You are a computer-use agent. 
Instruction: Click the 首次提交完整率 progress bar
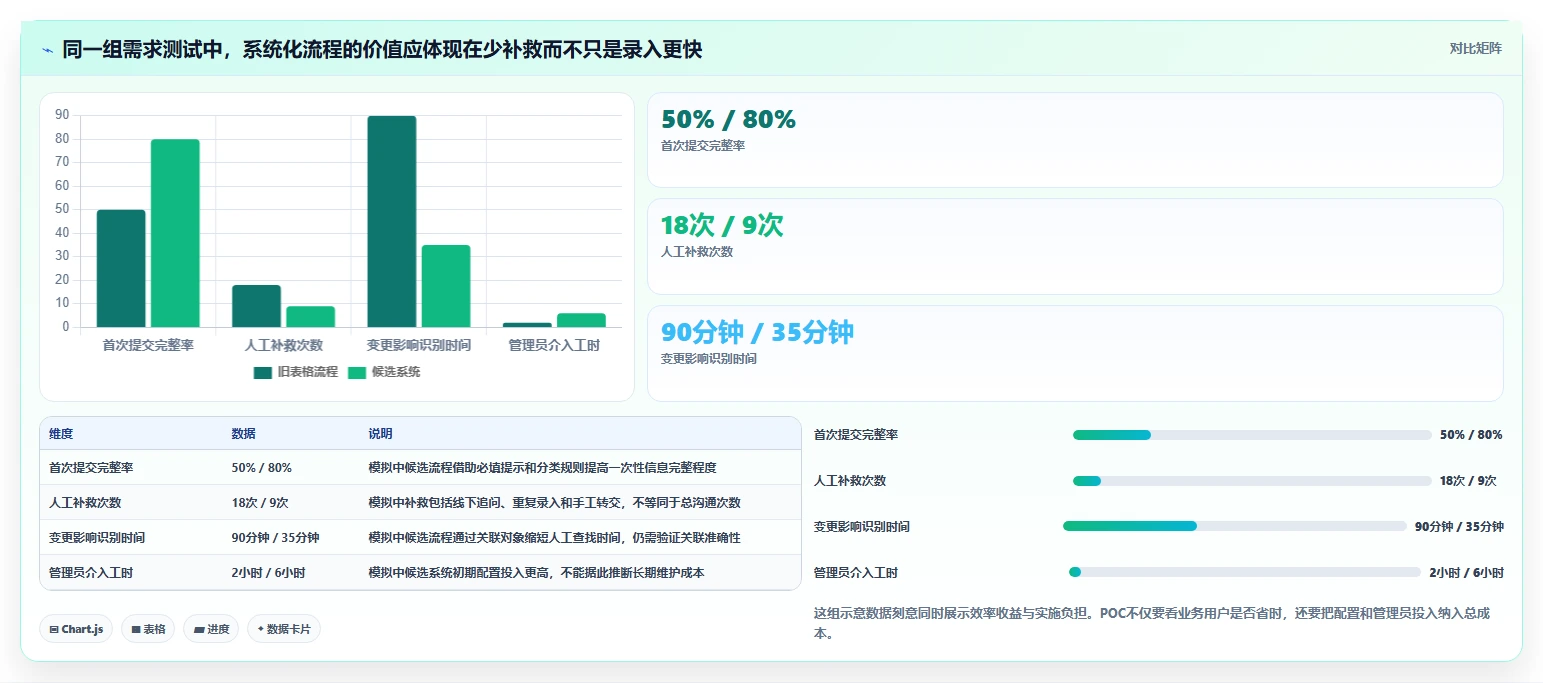tap(1252, 435)
